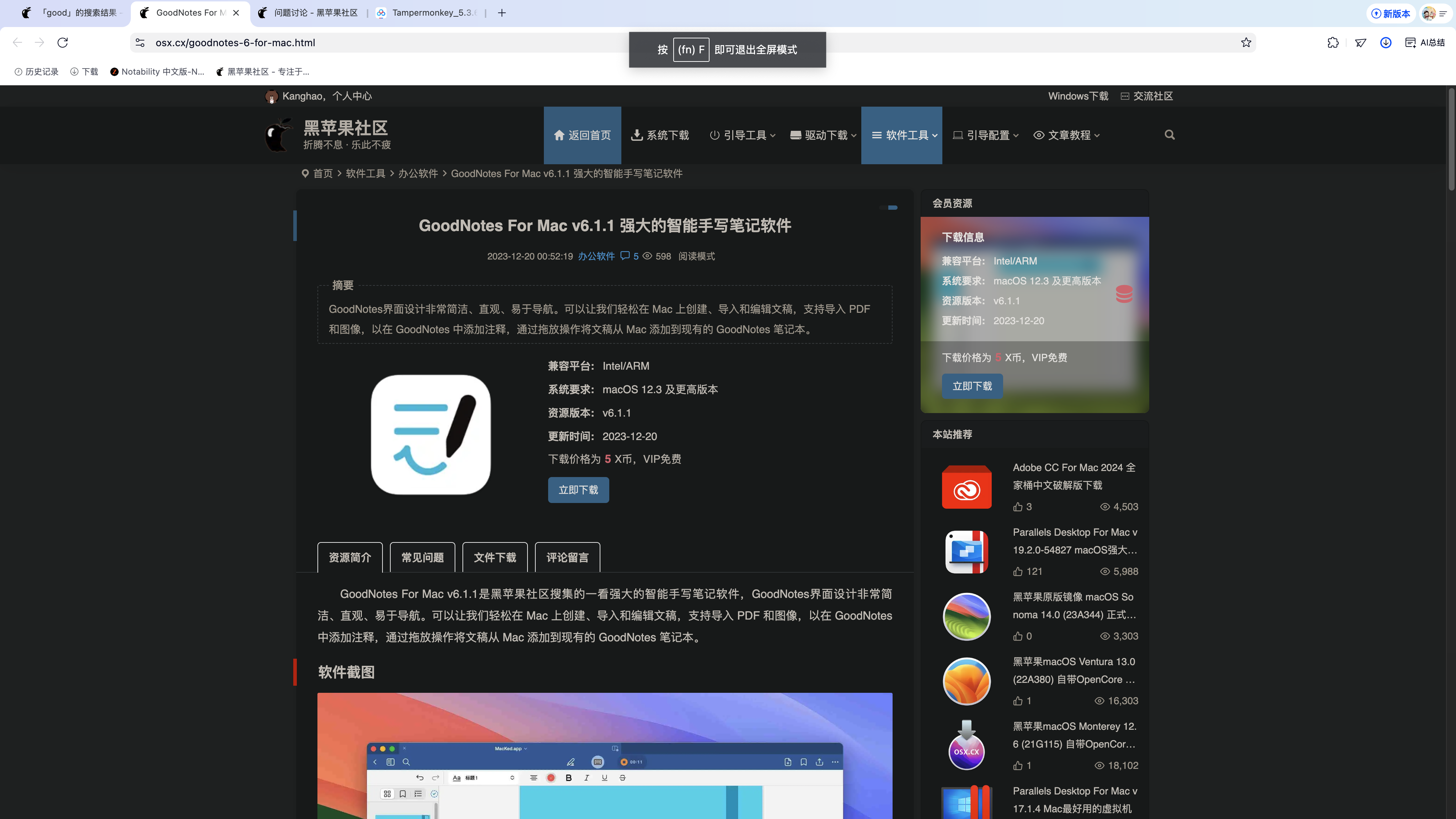This screenshot has height=819, width=1456.
Task: Click the 办公软件 breadcrumb link
Action: pyautogui.click(x=418, y=173)
